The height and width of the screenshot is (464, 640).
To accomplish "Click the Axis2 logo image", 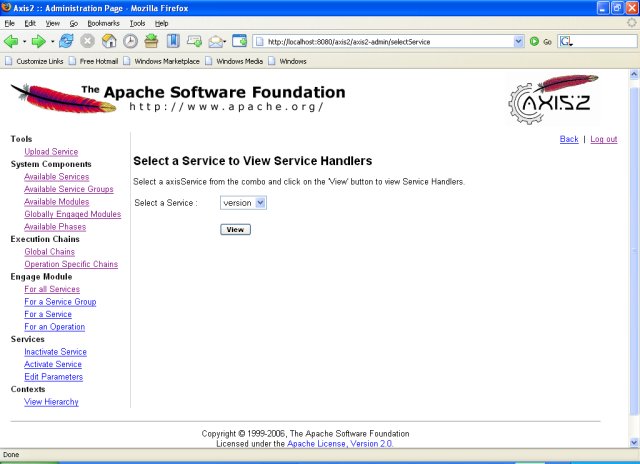I will tap(553, 100).
